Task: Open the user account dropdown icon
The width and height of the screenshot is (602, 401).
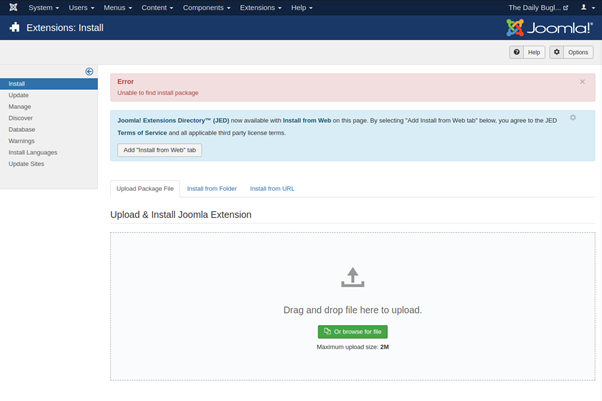Action: pyautogui.click(x=587, y=8)
